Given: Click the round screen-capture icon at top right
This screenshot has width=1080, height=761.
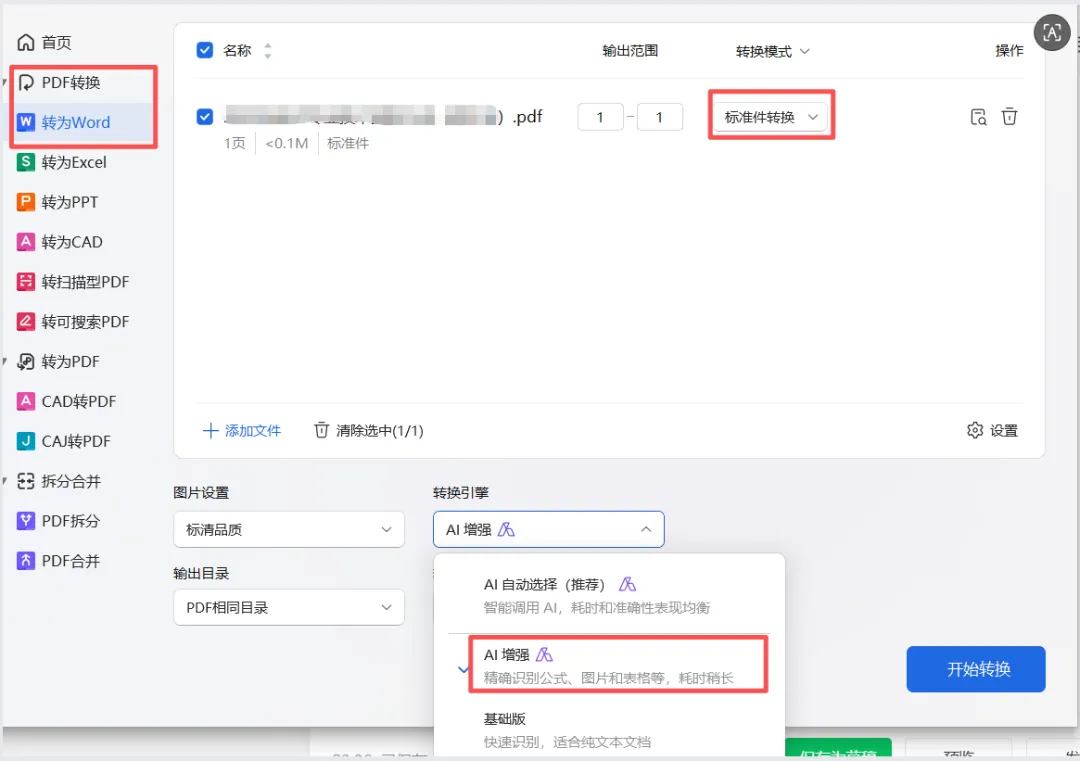Looking at the screenshot, I should 1052,32.
